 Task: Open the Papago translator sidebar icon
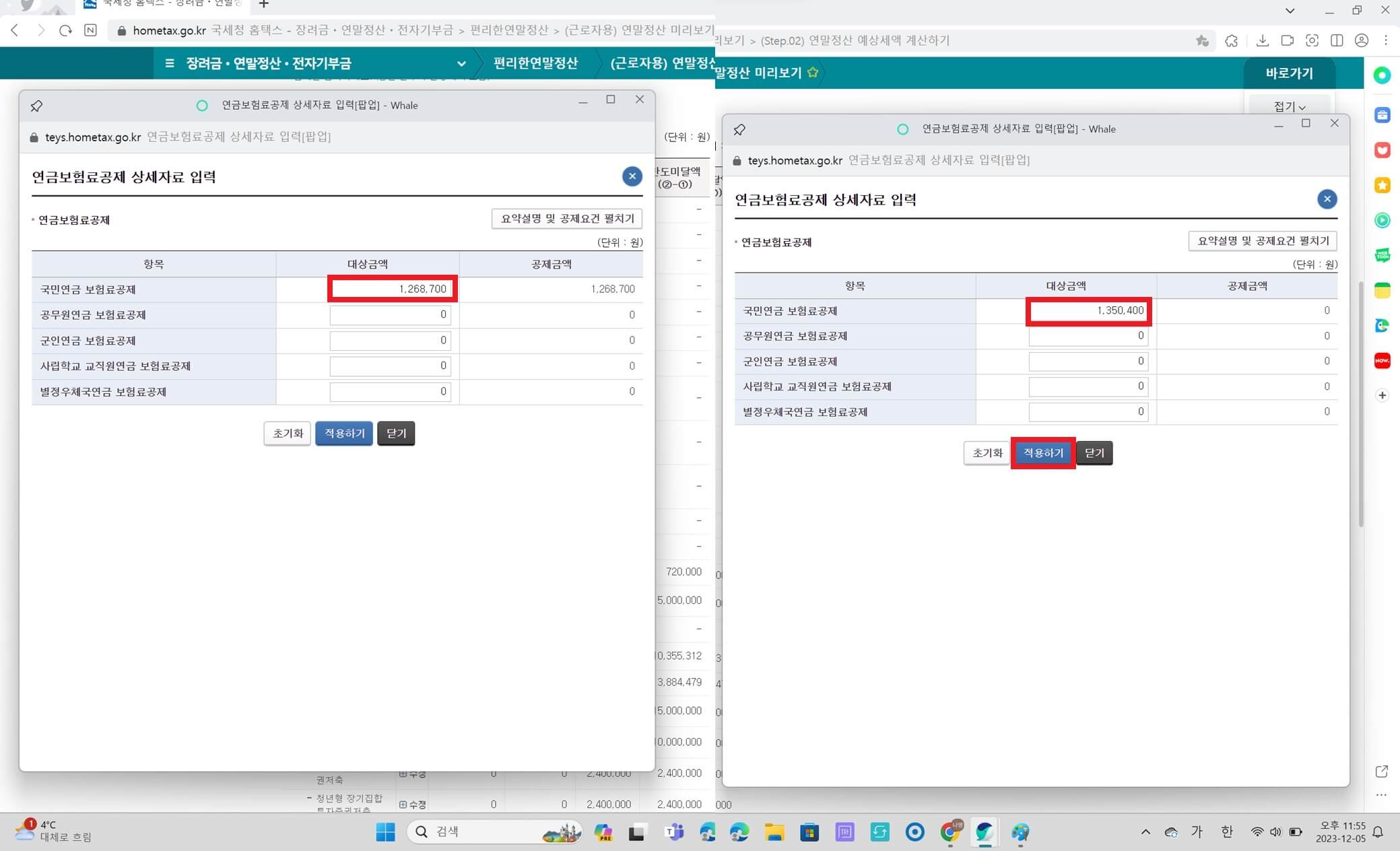(x=1382, y=325)
